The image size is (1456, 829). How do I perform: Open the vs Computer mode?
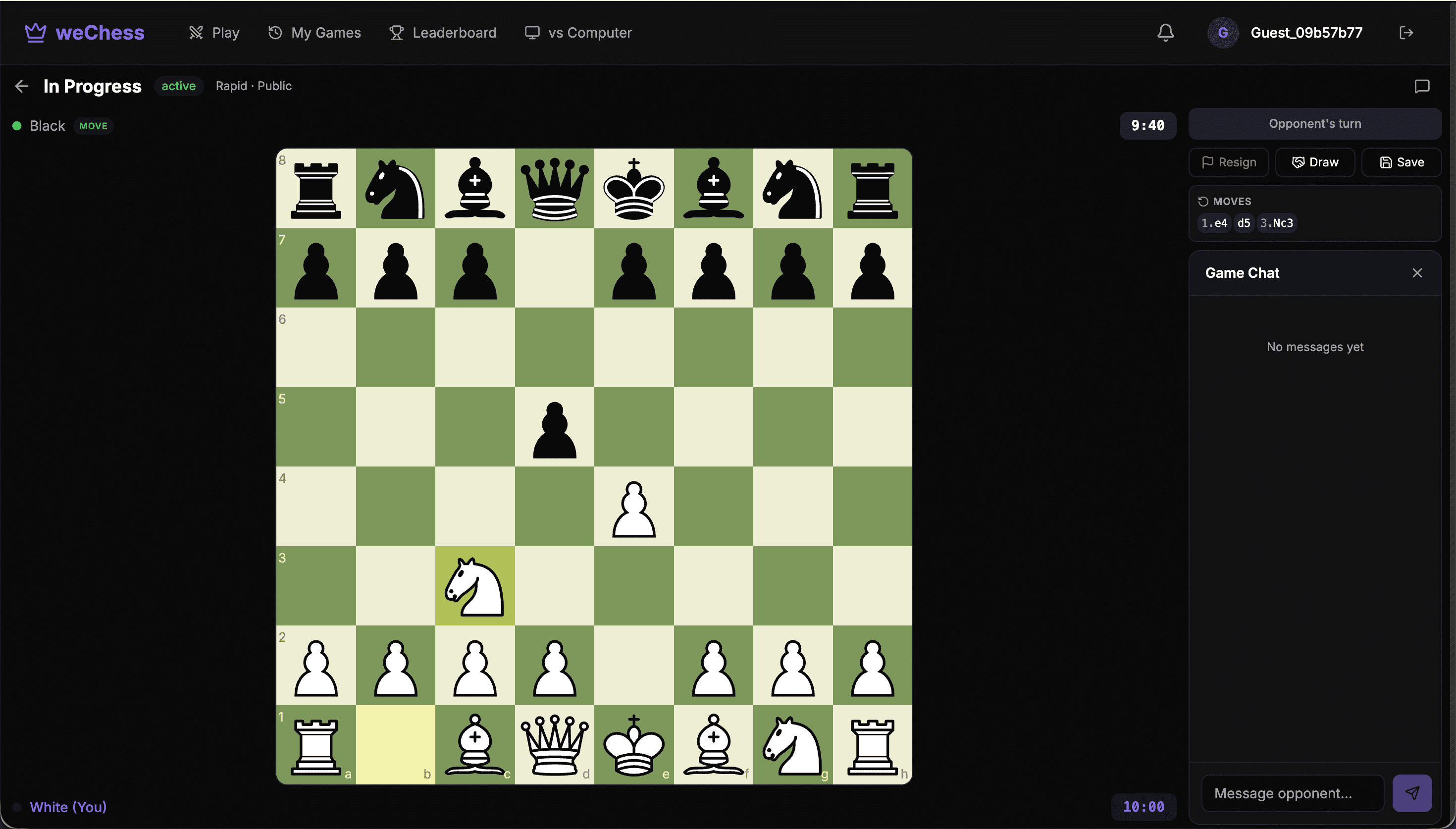pyautogui.click(x=578, y=33)
